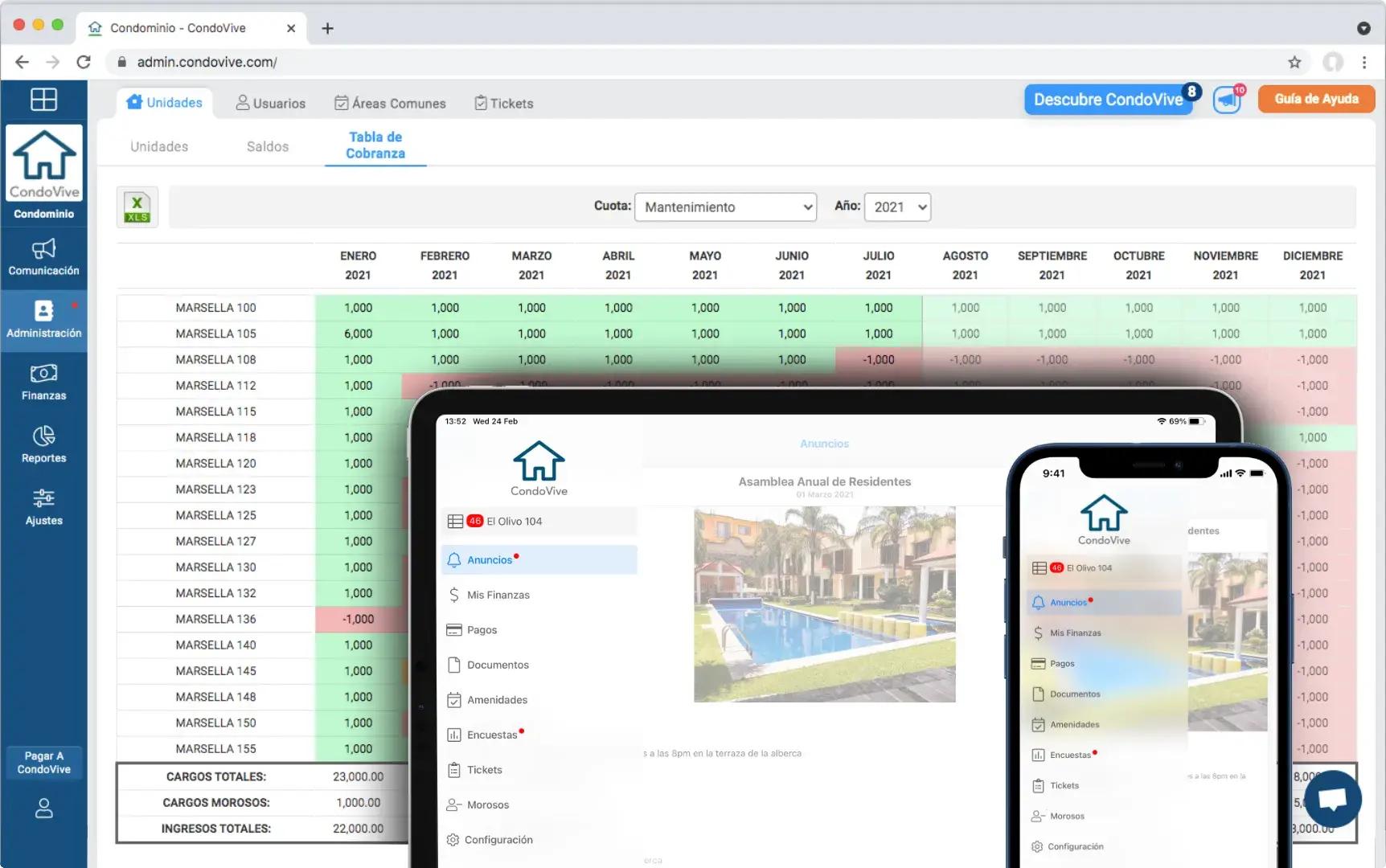Viewport: 1386px width, 868px height.
Task: Click the MARSELLA 100 row label
Action: point(215,308)
